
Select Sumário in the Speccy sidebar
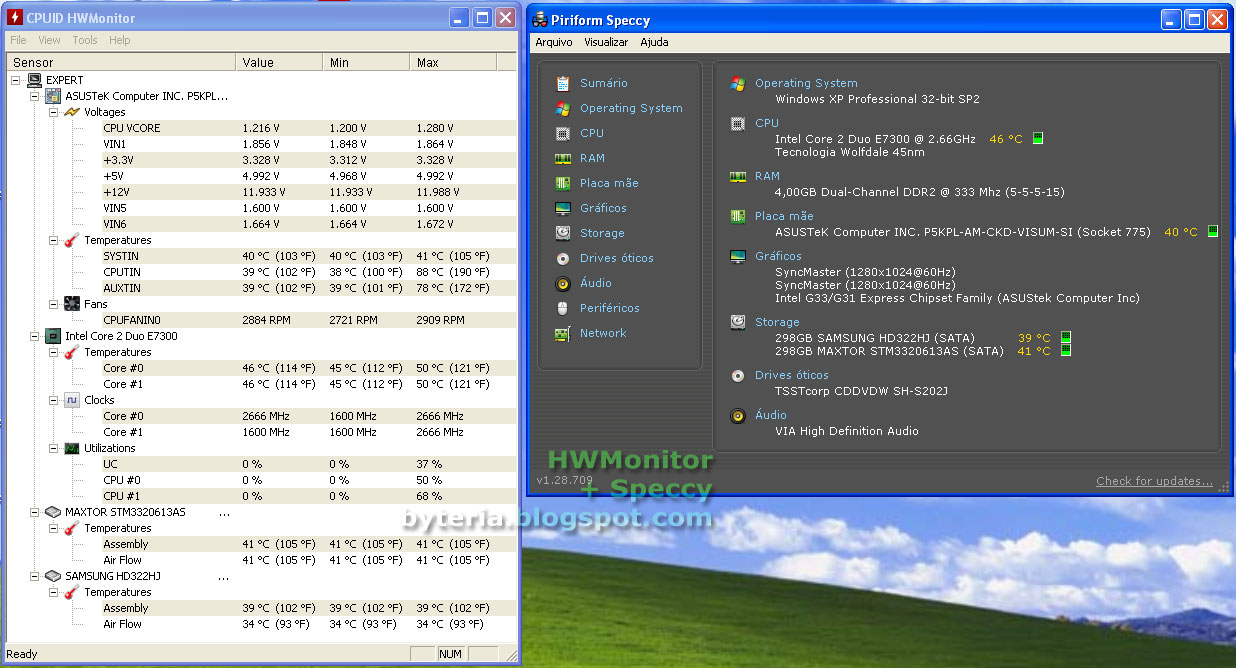pos(601,83)
